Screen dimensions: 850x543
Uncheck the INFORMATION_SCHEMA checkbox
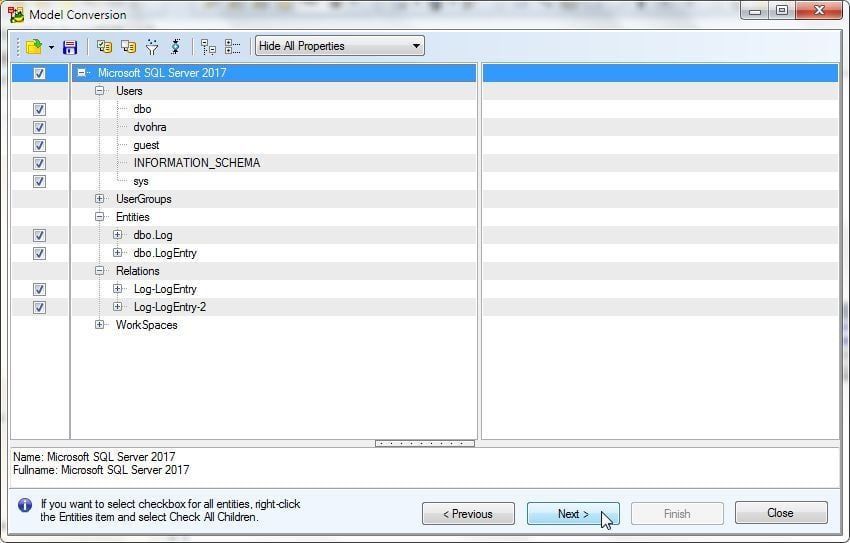click(x=39, y=163)
